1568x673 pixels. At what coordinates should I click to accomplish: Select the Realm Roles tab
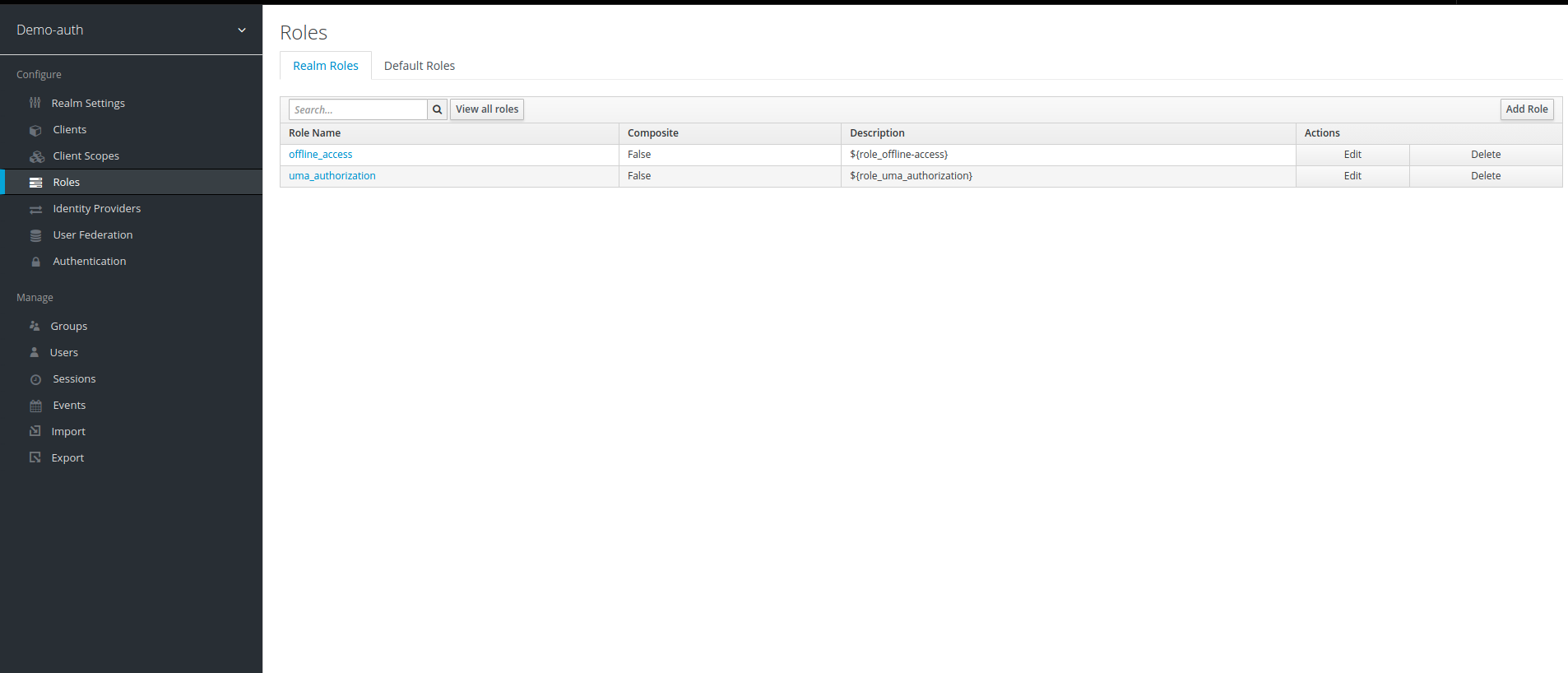coord(325,66)
